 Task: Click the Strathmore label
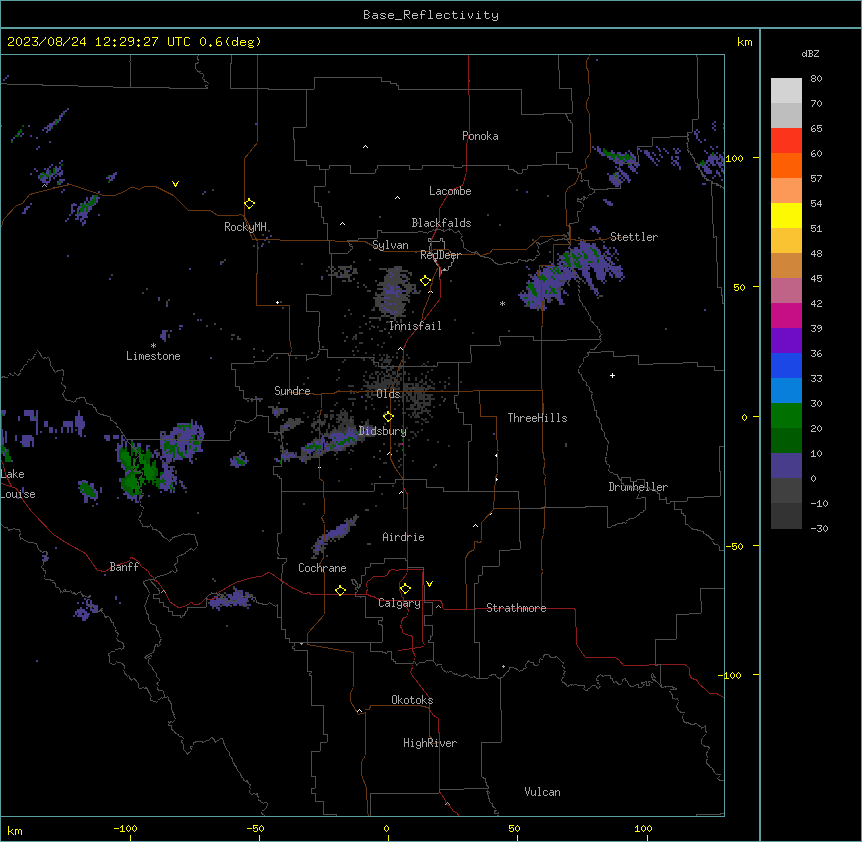point(516,608)
